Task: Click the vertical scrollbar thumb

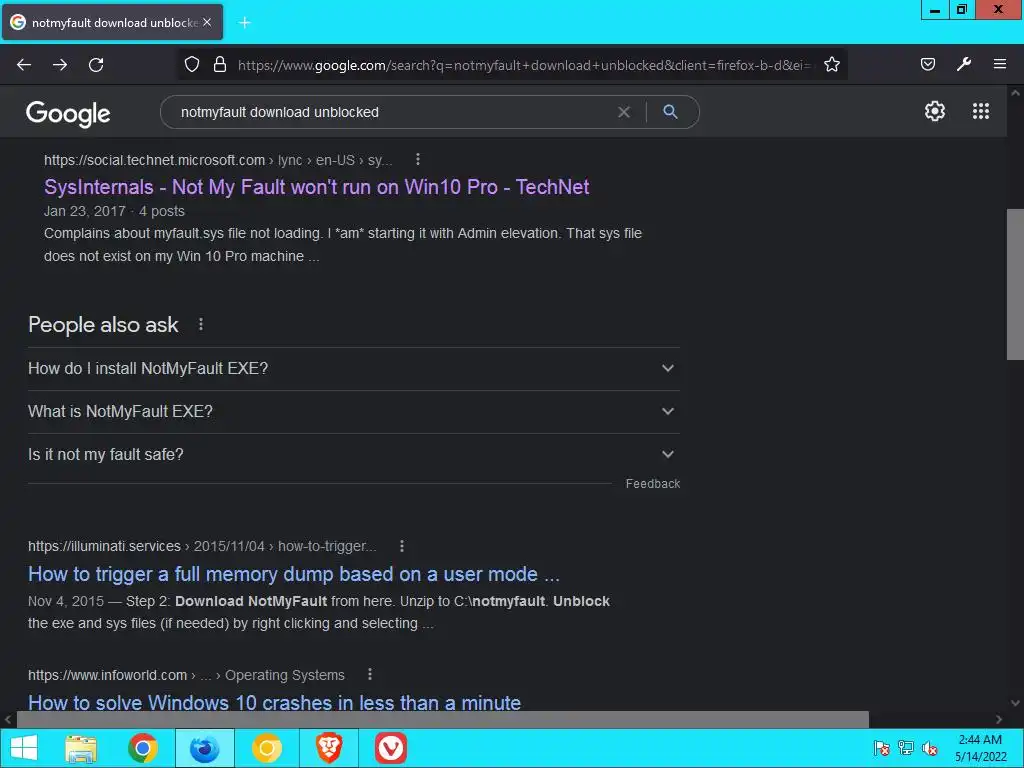Action: coord(1015,284)
